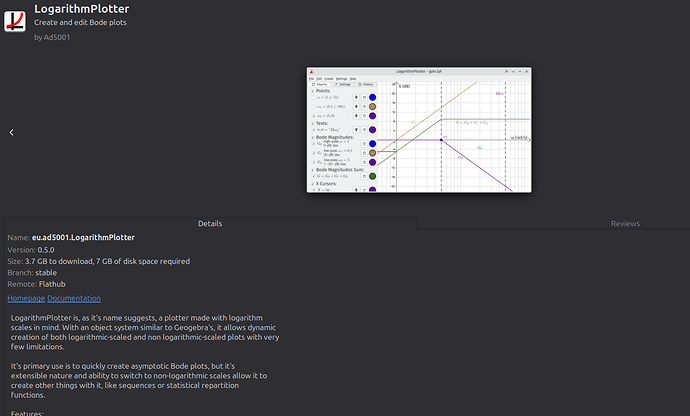
Task: Click the remote value 'Flathub'
Action: [x=52, y=284]
